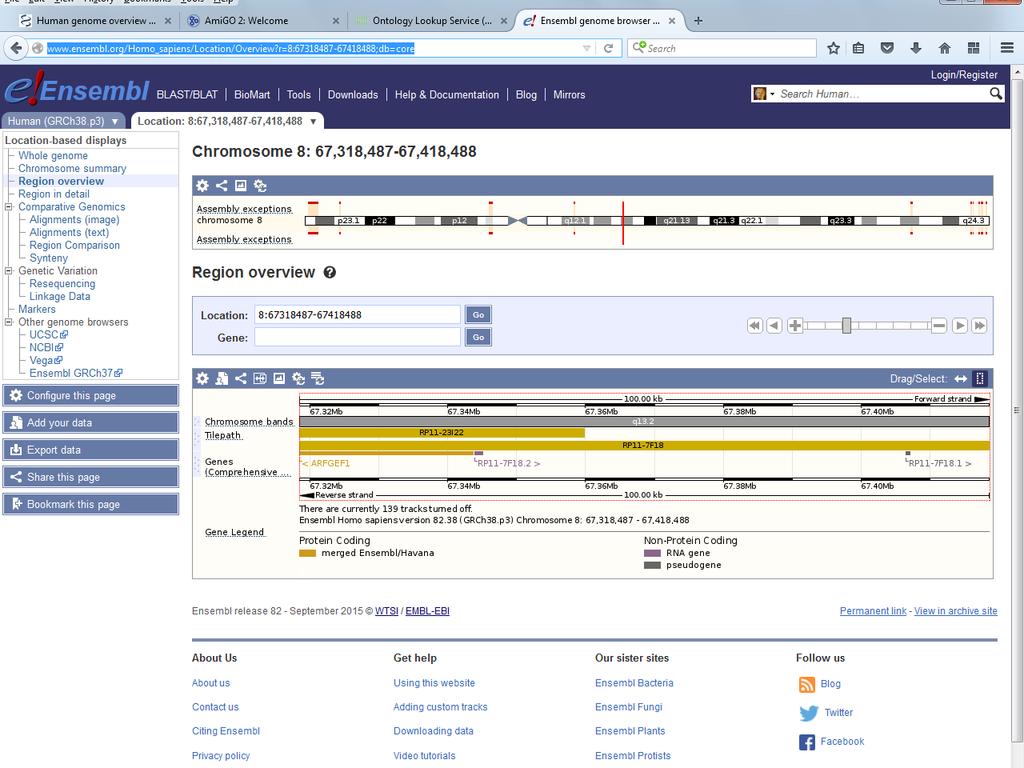Zoom in with plus button
The image size is (1024, 768).
(794, 325)
